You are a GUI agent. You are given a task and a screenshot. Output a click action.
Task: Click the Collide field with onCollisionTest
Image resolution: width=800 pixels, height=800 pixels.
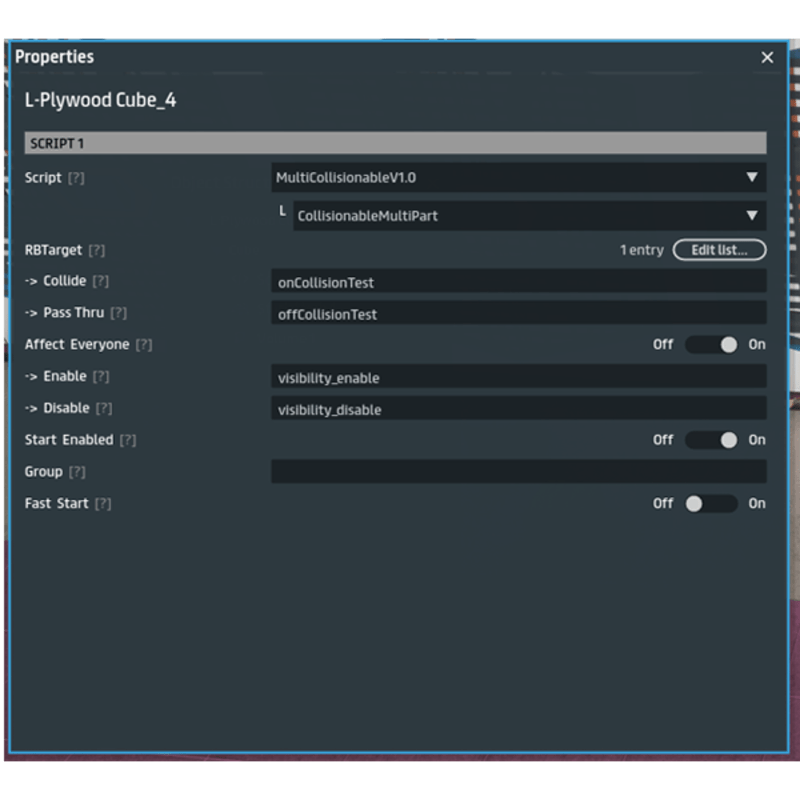[518, 282]
